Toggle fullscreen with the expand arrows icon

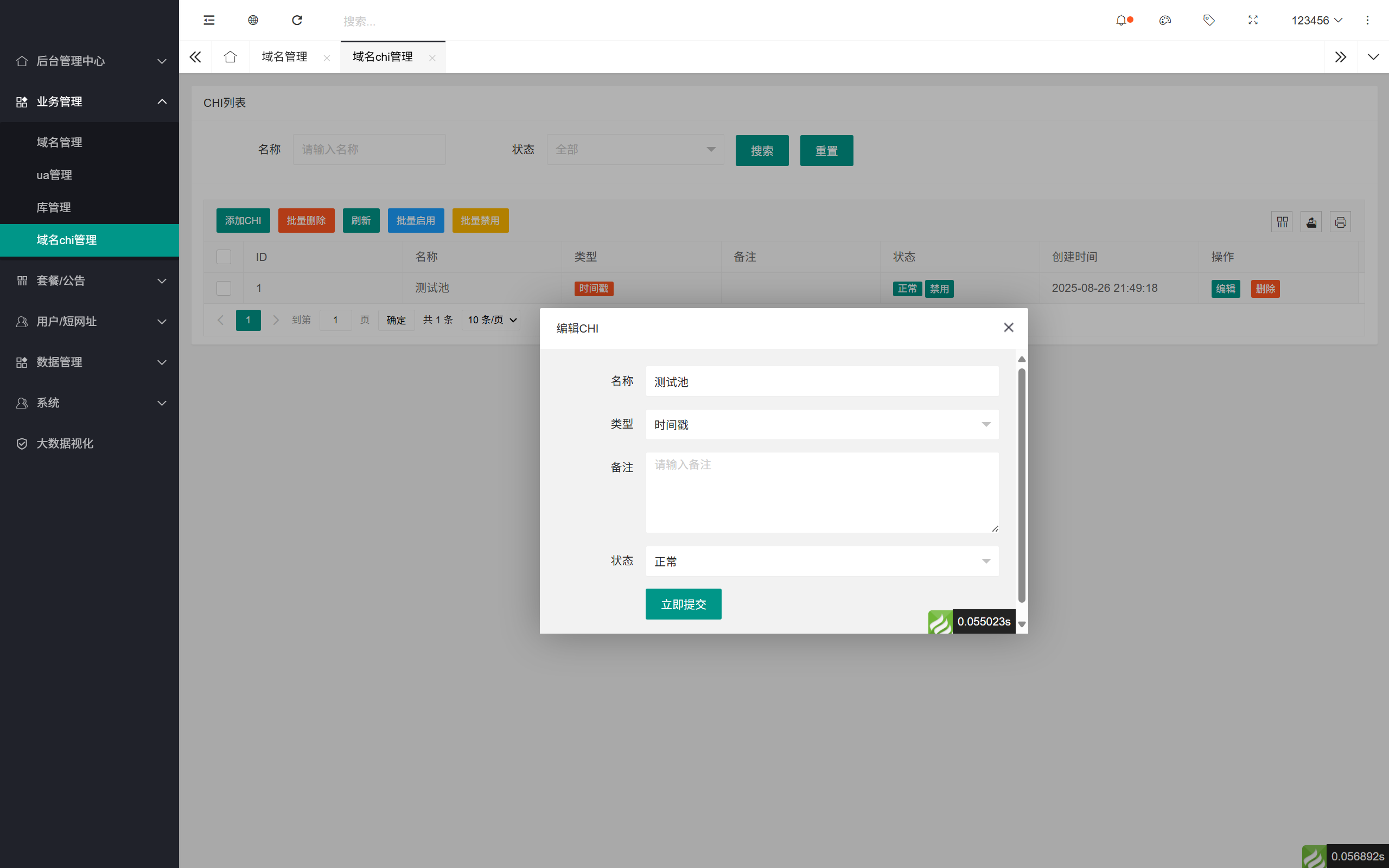tap(1253, 20)
